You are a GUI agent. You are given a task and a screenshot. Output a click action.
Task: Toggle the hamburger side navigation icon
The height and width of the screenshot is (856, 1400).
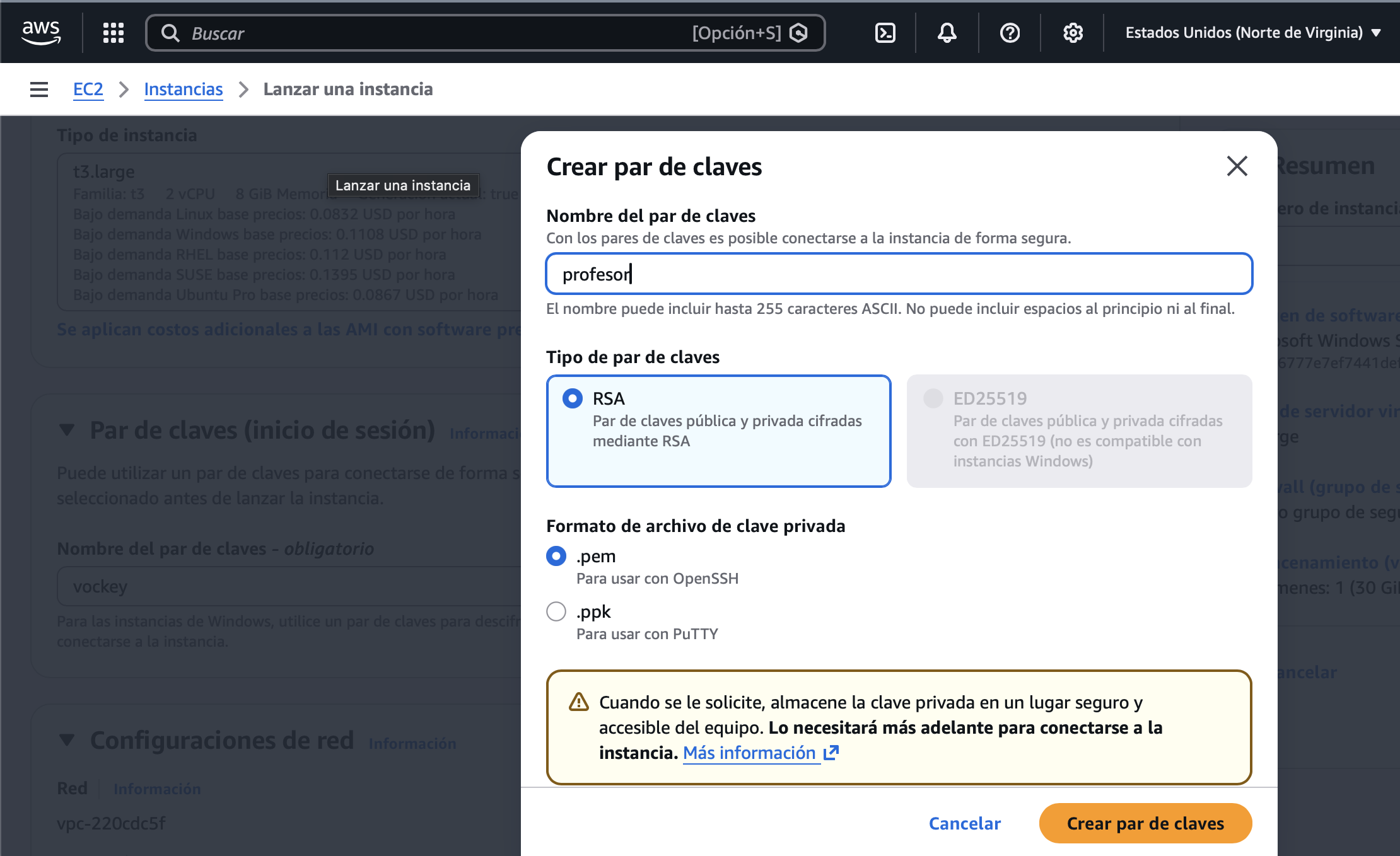click(x=39, y=90)
